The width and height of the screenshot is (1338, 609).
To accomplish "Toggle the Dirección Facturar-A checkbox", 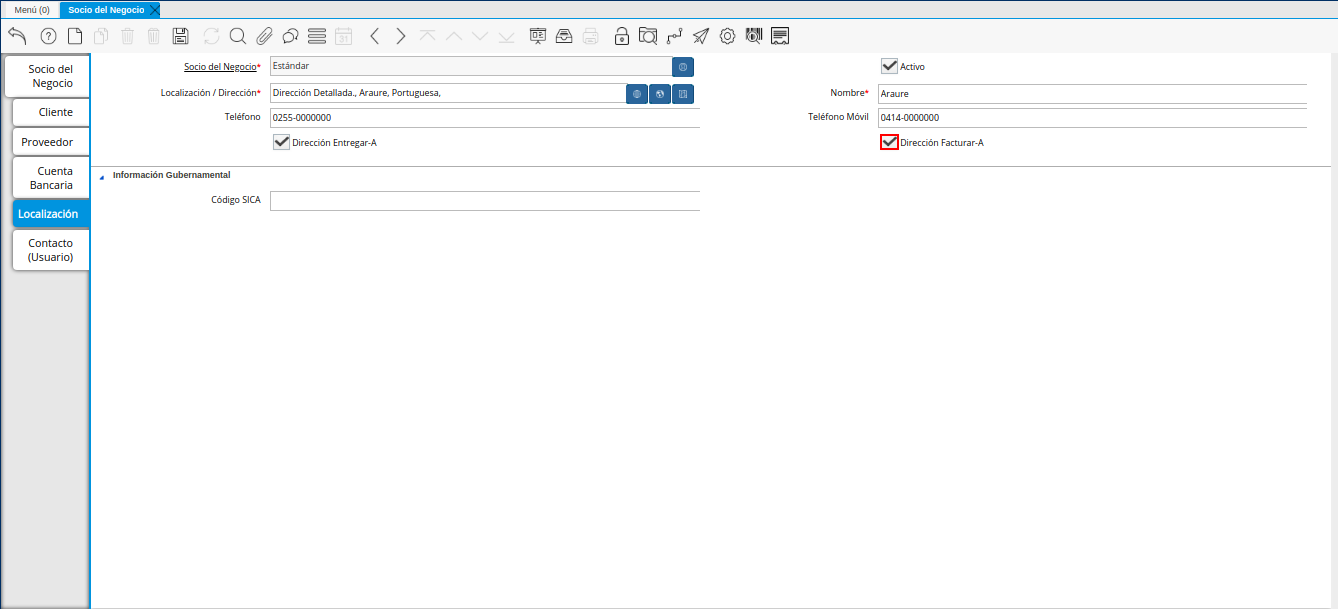I will tap(889, 142).
